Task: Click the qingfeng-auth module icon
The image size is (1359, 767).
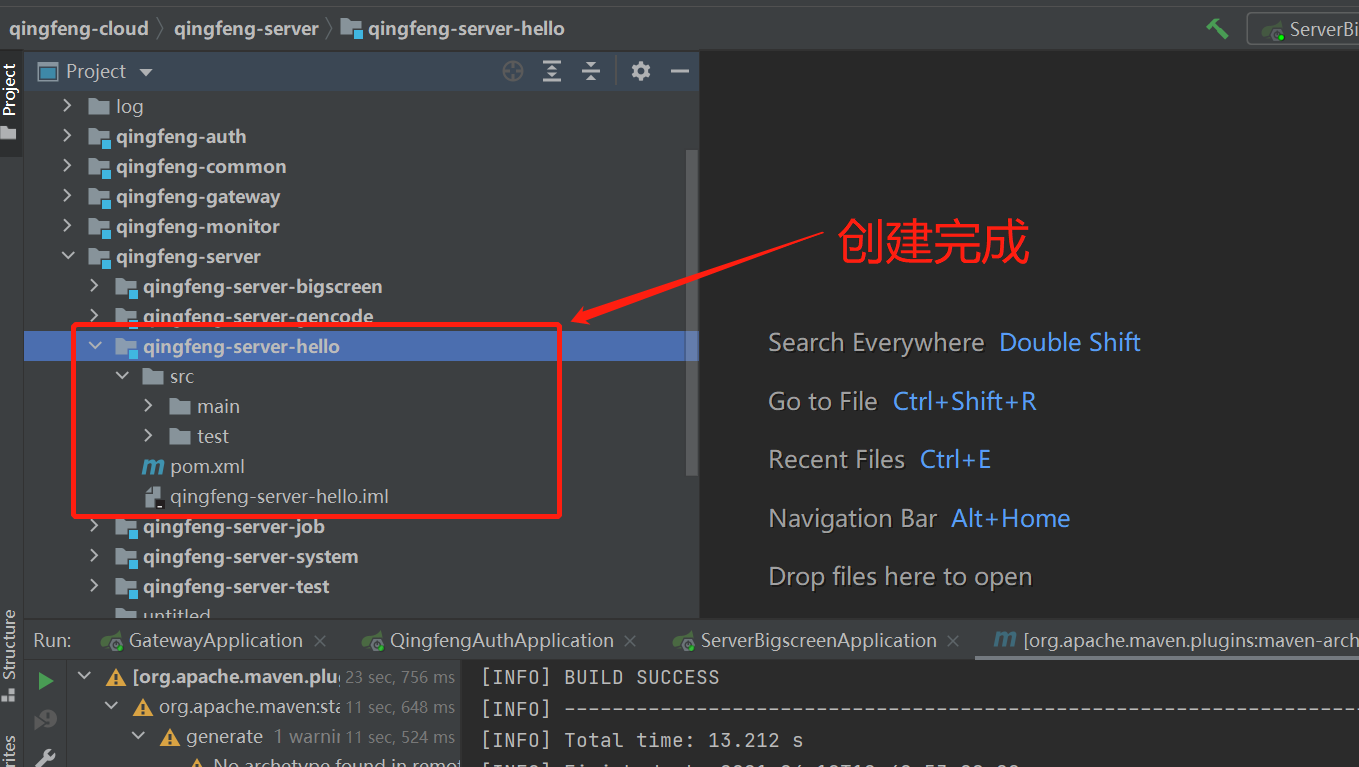Action: coord(99,136)
